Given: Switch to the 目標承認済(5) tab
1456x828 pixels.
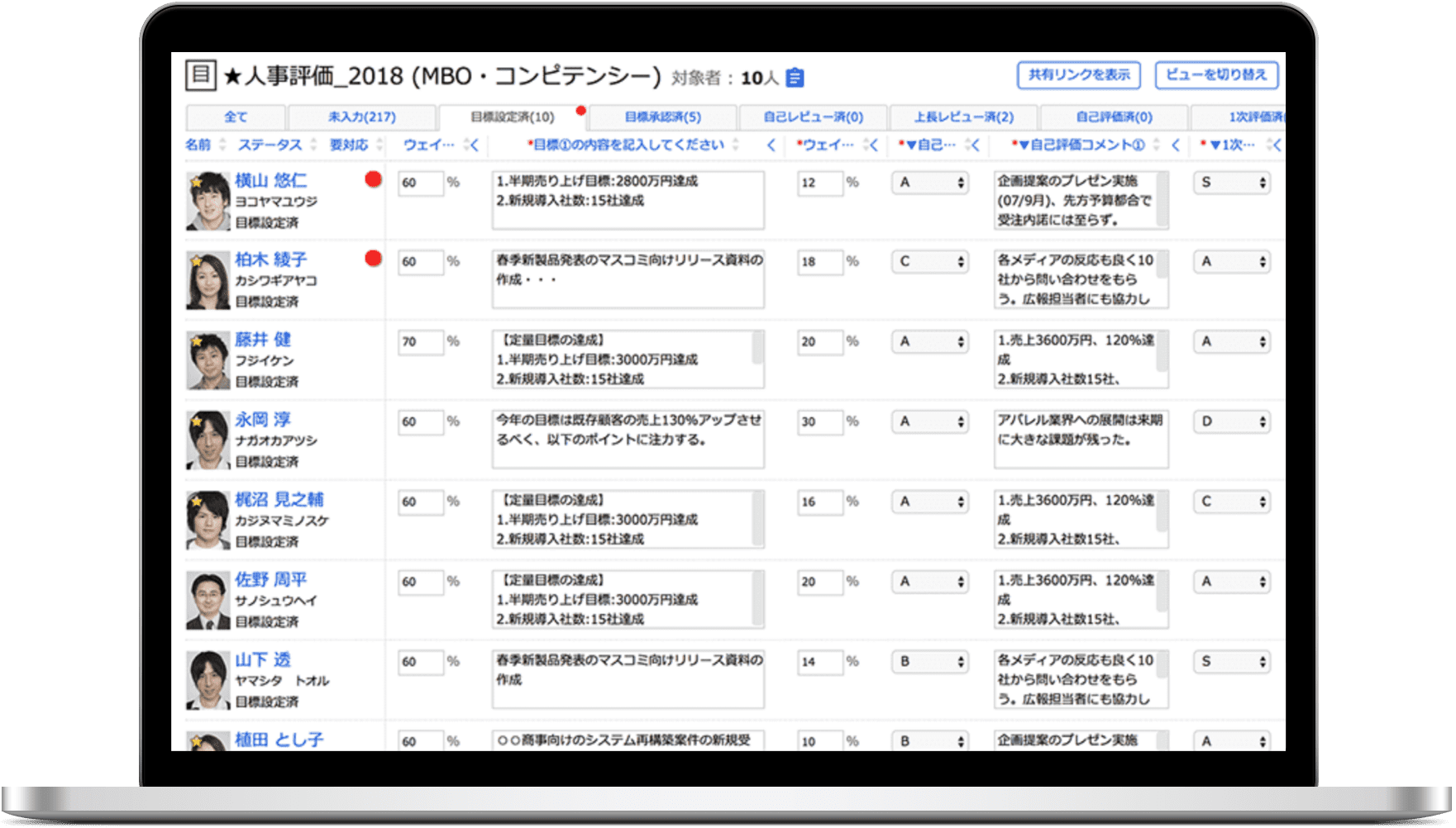Looking at the screenshot, I should point(662,117).
